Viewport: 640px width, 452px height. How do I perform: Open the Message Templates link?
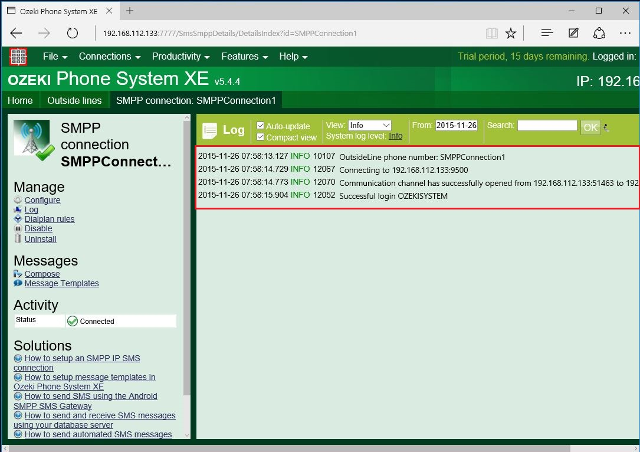62,283
